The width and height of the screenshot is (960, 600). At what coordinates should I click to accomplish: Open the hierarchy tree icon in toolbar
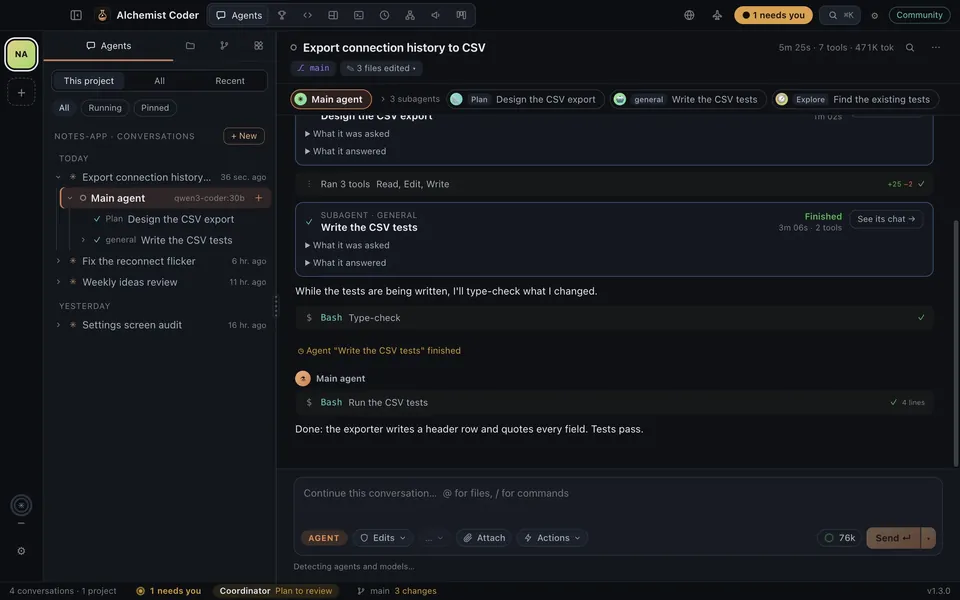point(410,15)
